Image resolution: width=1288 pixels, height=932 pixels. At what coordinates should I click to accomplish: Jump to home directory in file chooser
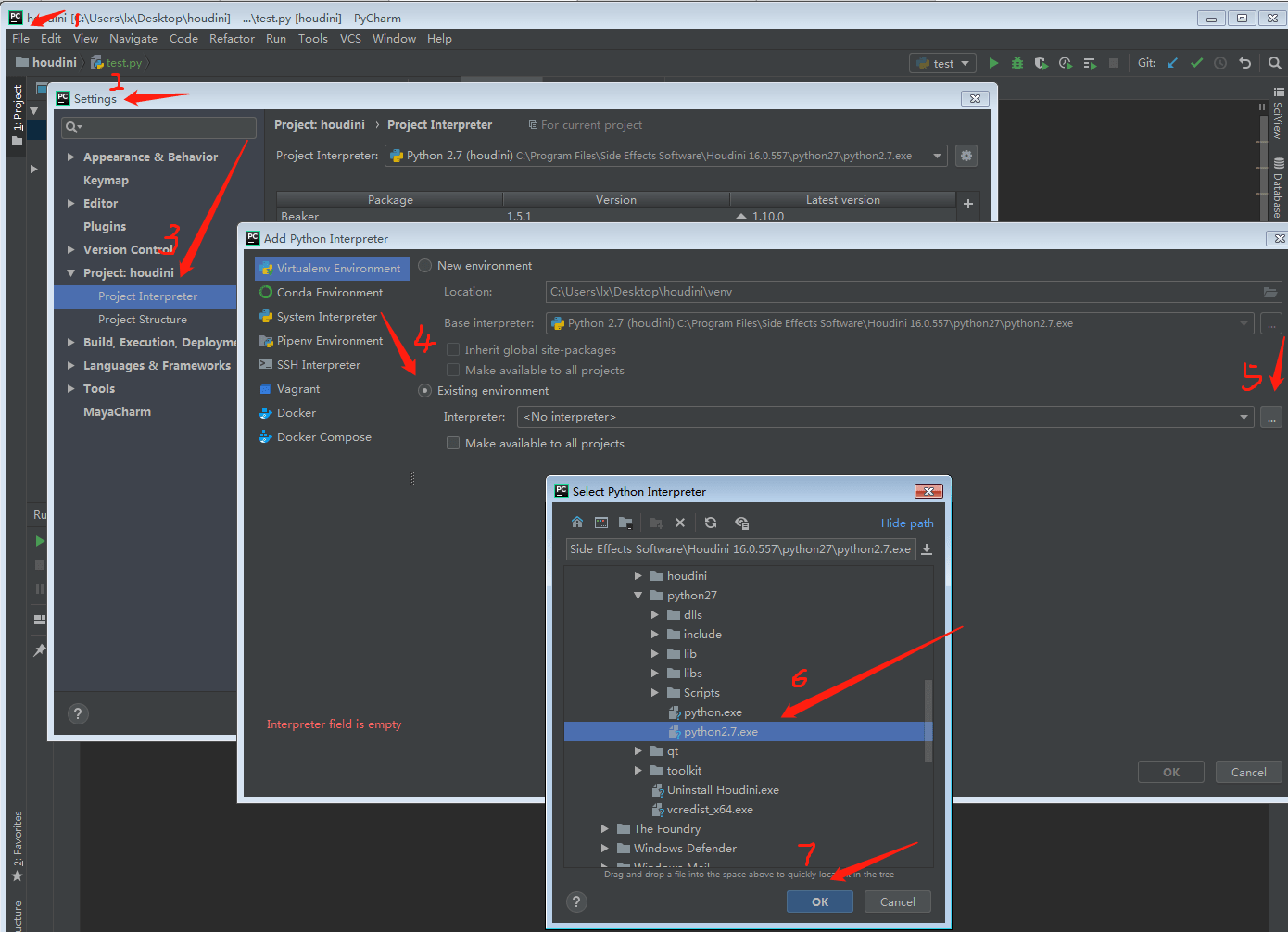576,522
